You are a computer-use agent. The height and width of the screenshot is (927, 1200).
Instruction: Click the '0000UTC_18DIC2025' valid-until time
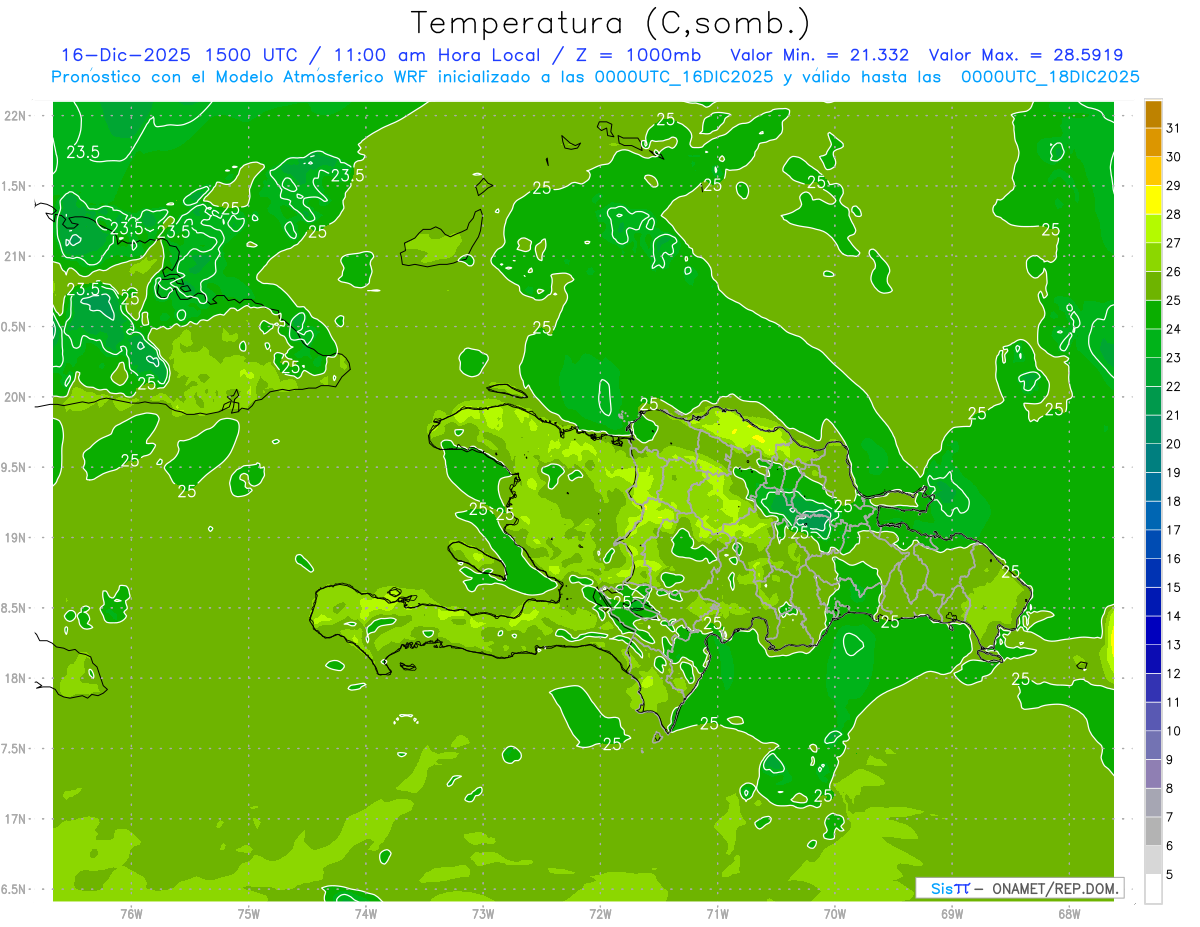point(1050,77)
